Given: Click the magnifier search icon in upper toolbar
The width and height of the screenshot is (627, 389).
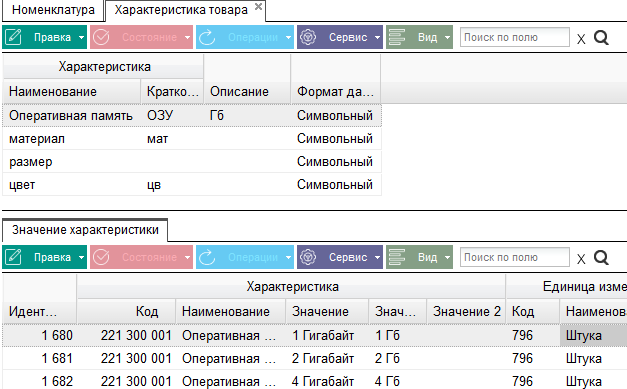Looking at the screenshot, I should pos(601,38).
